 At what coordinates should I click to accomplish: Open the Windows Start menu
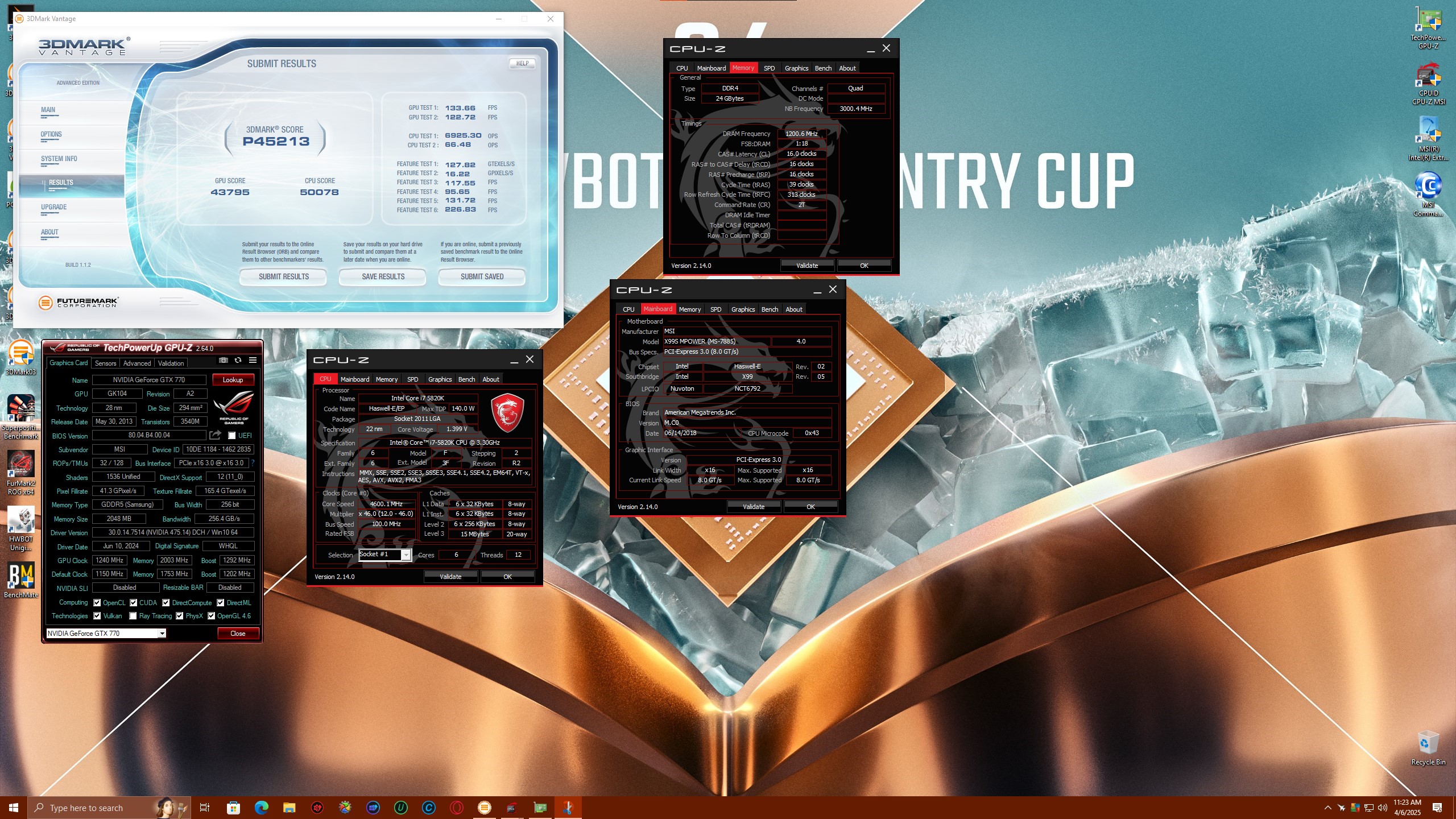[14, 808]
